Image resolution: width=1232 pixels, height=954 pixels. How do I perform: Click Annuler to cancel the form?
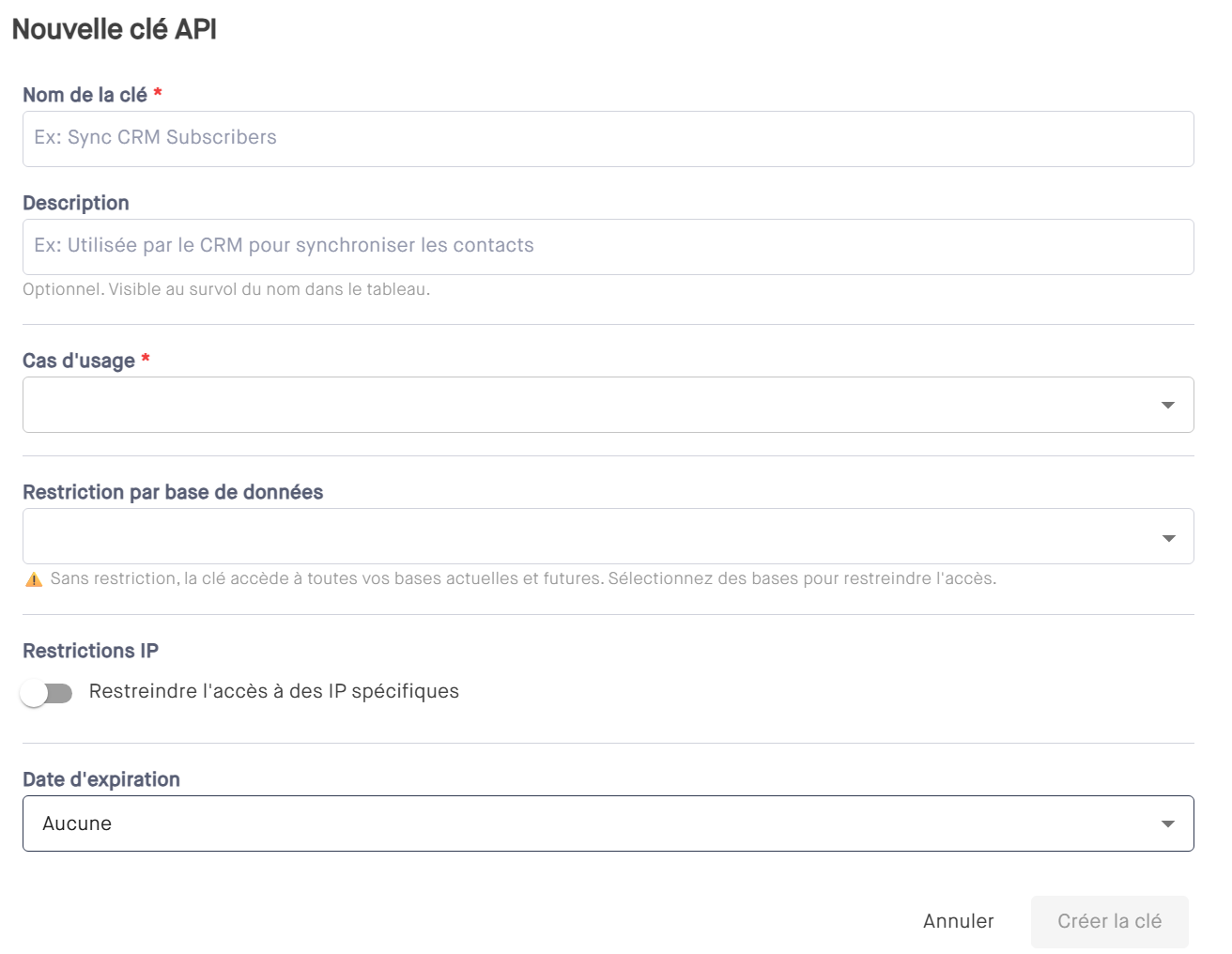coord(959,921)
